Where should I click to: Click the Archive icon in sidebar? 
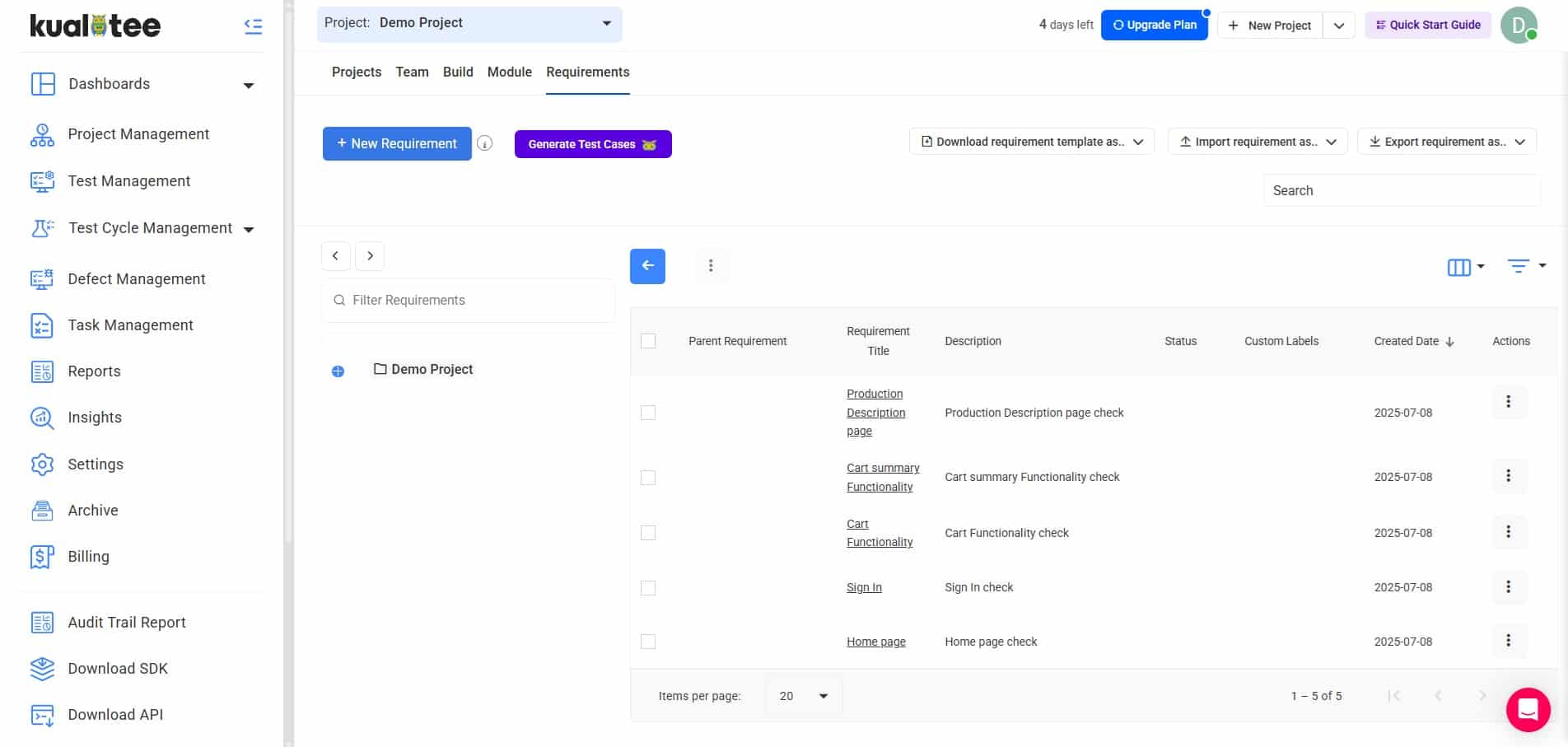(x=42, y=511)
